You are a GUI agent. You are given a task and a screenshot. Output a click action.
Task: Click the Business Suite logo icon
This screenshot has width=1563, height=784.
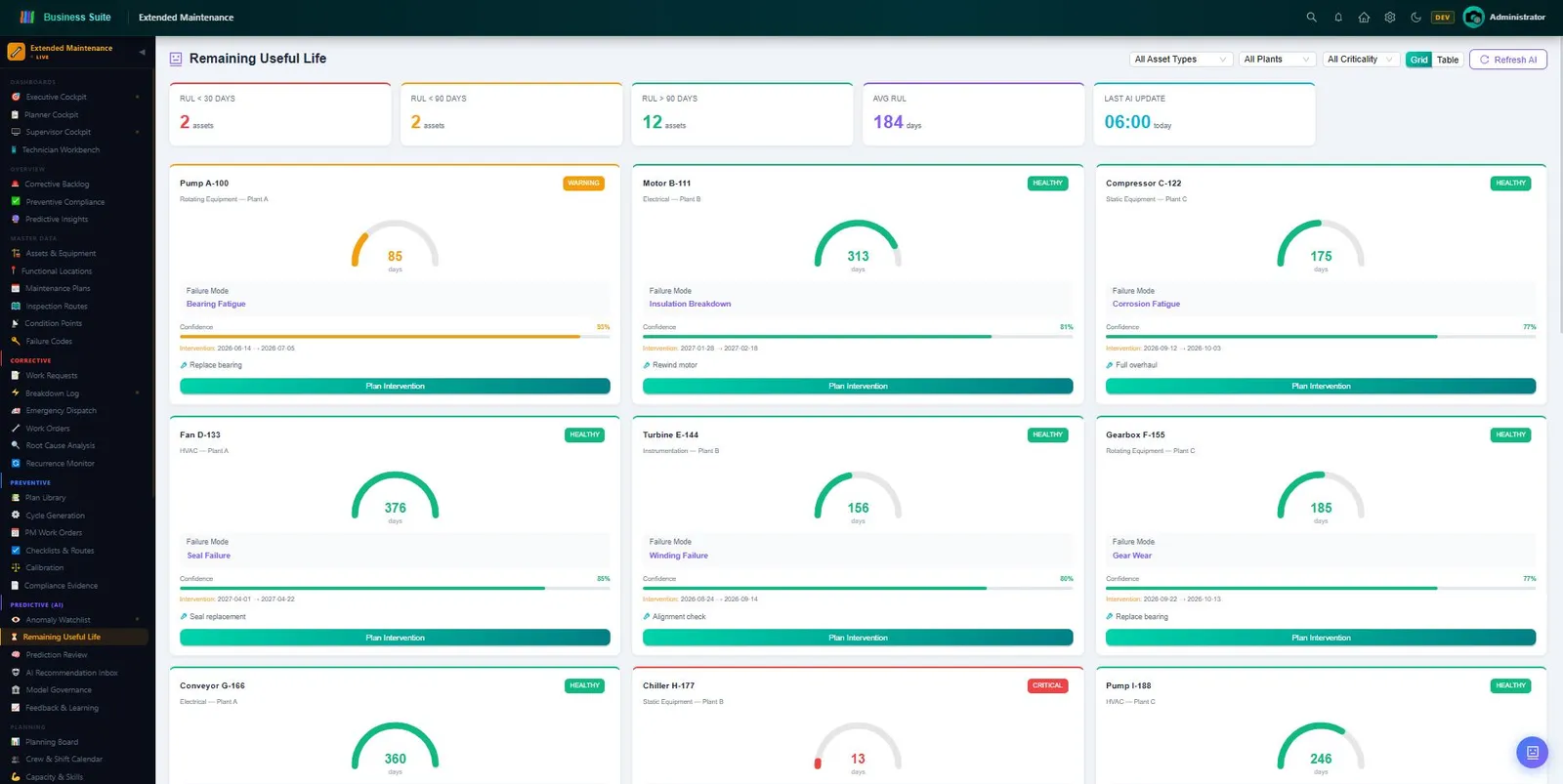coord(27,18)
